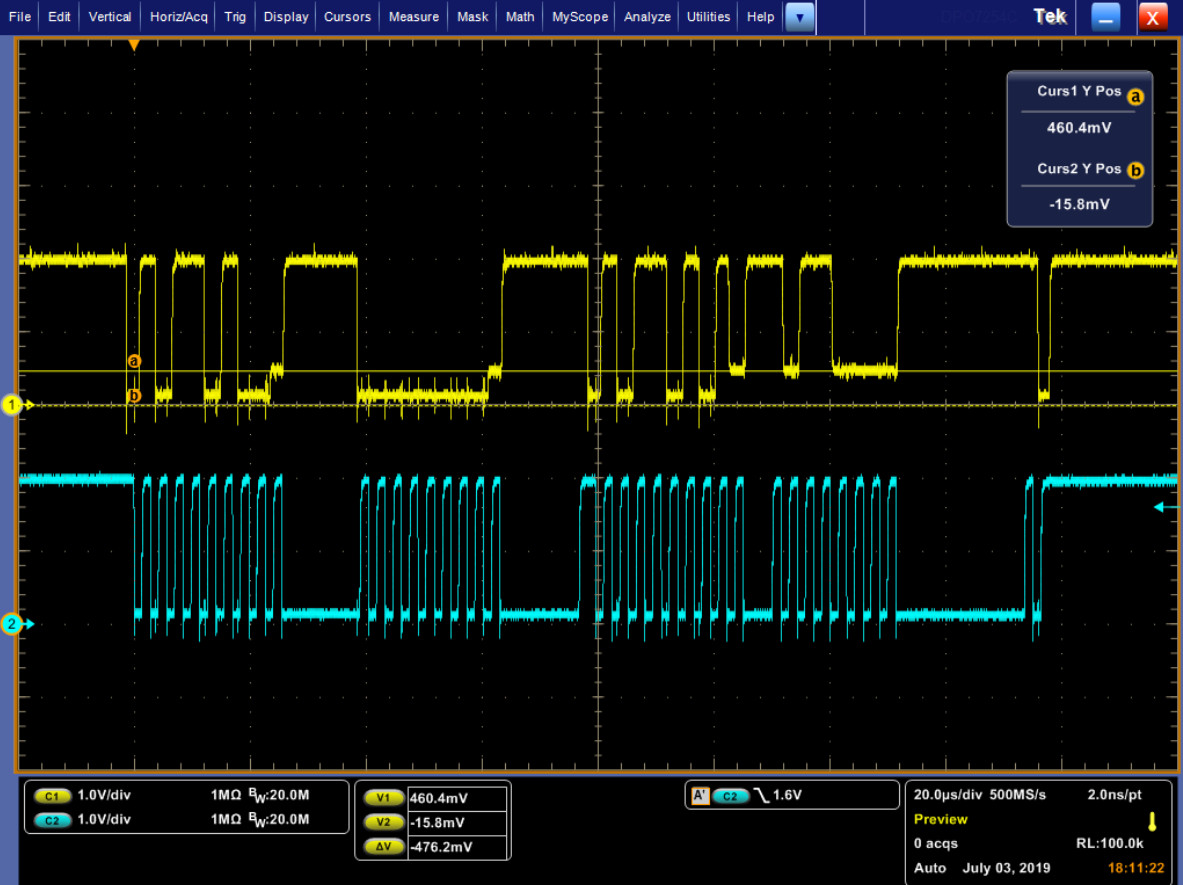Open the Horiz/Acq menu
Screen dimensions: 1183x885
(x=179, y=17)
